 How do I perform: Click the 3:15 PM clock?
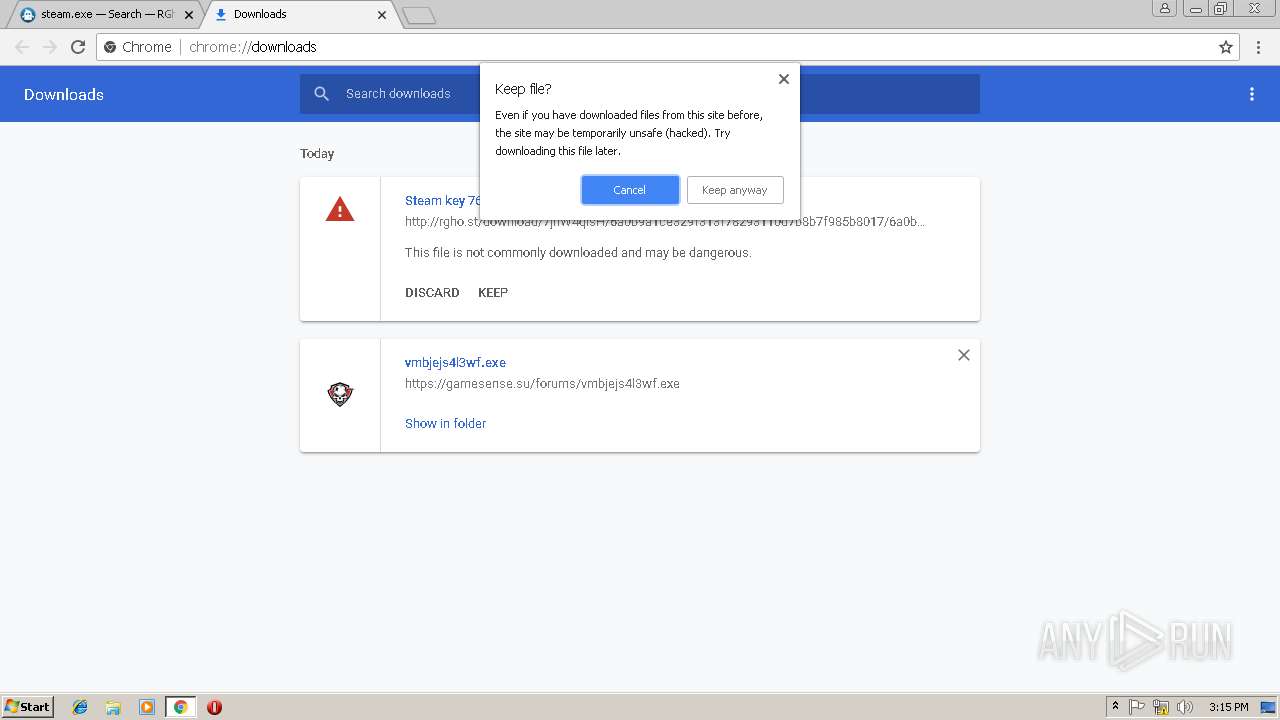(x=1228, y=707)
